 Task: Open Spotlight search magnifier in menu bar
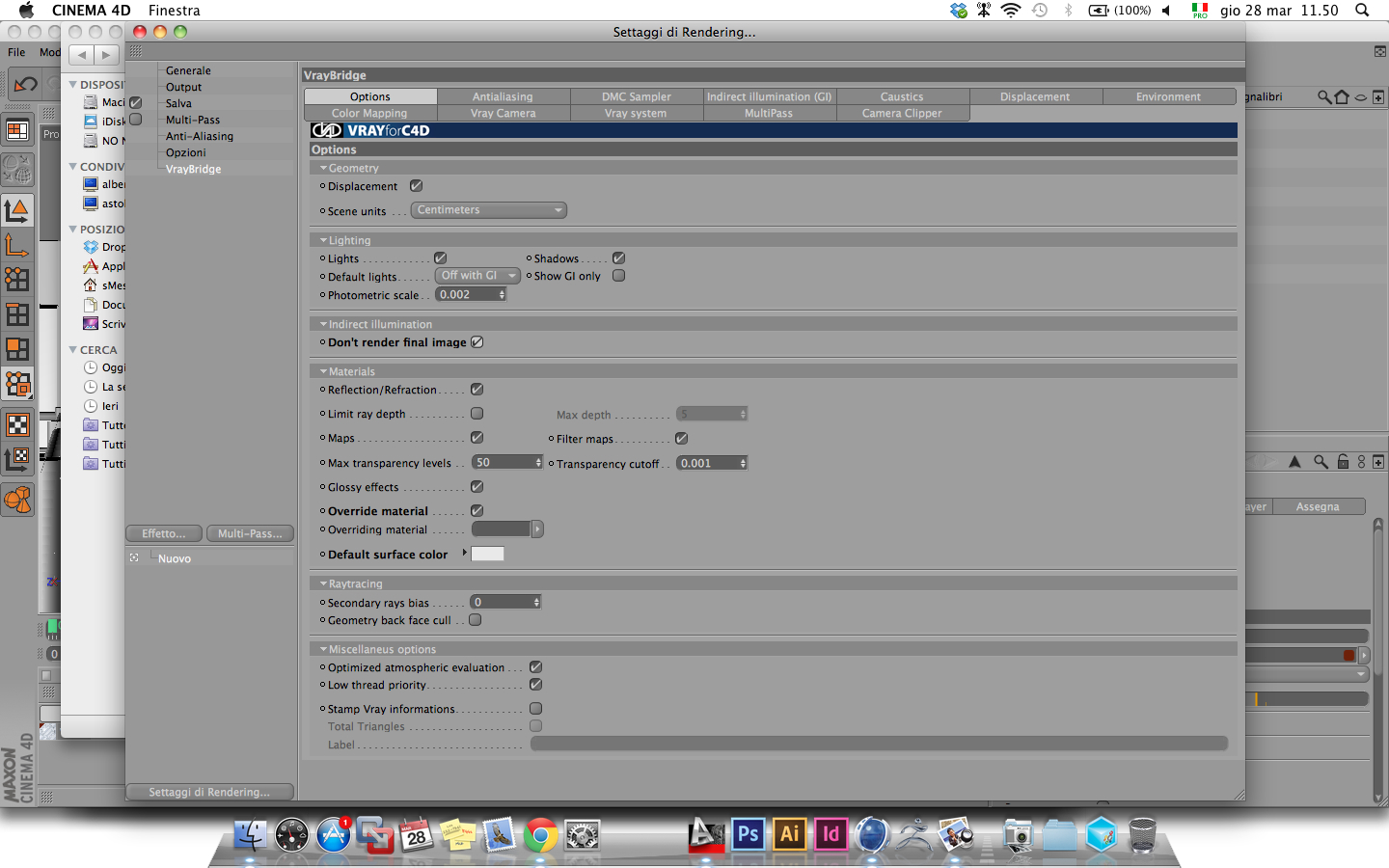1362,10
